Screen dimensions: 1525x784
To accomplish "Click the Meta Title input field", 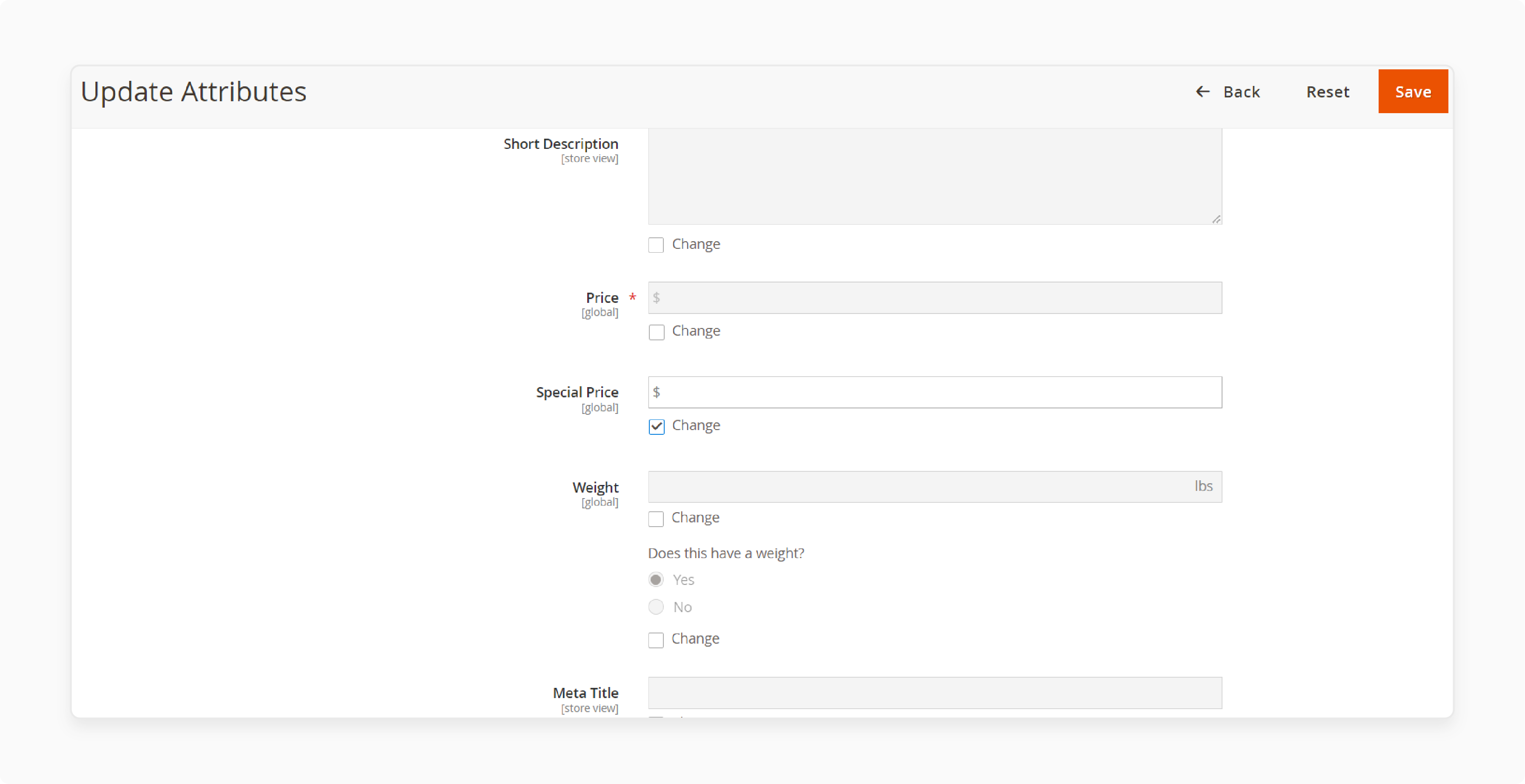I will (934, 693).
